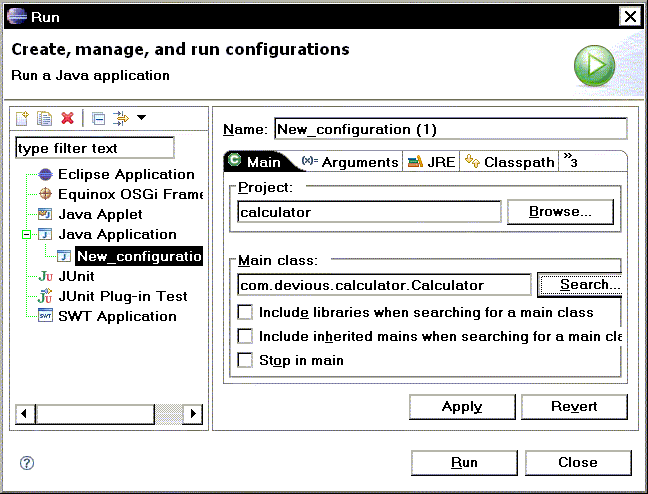Click the horizontal scrollbar right arrow

click(193, 414)
